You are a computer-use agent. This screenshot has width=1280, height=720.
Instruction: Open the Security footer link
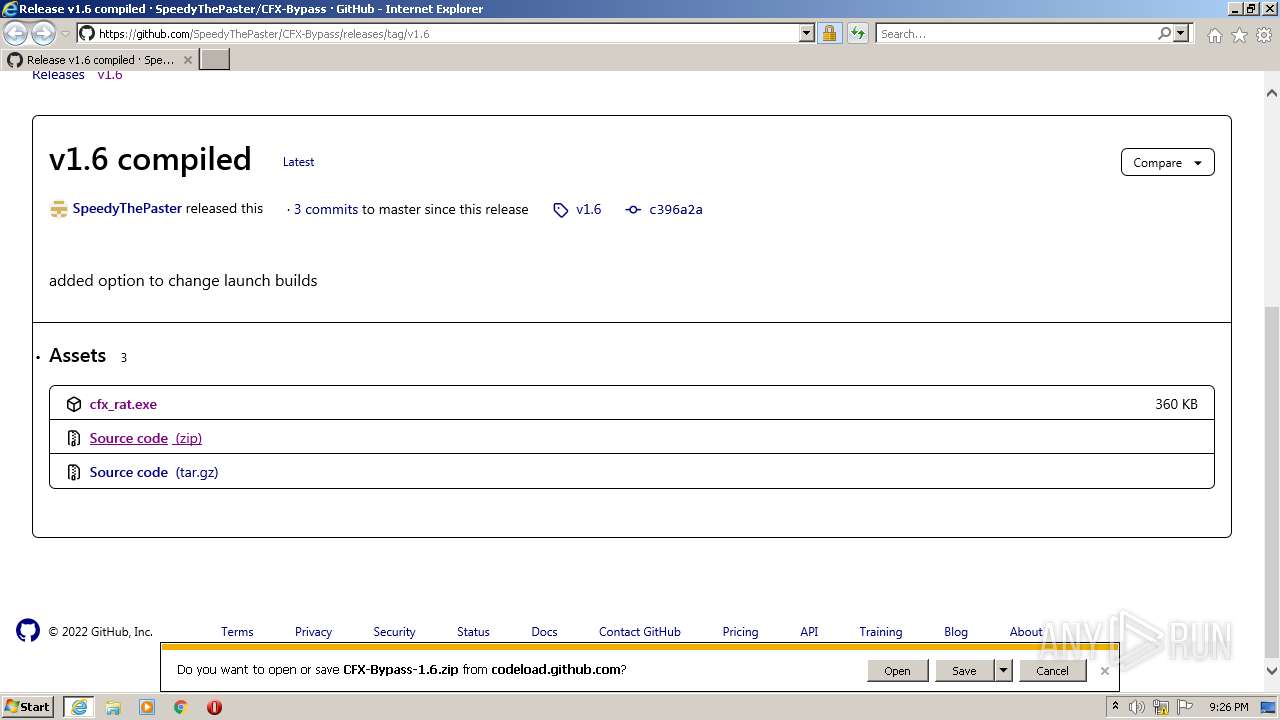click(x=394, y=632)
